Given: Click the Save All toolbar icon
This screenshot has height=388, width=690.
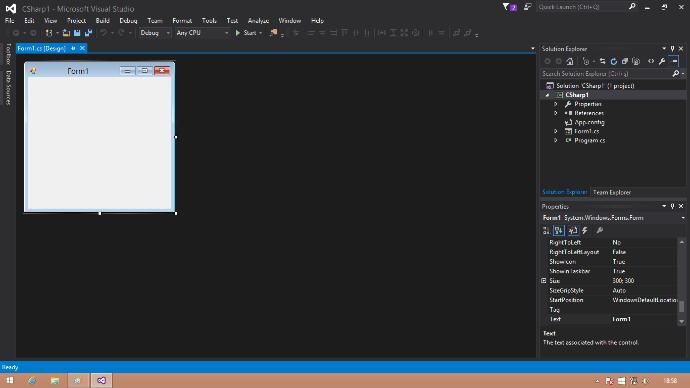Looking at the screenshot, I should tap(88, 33).
